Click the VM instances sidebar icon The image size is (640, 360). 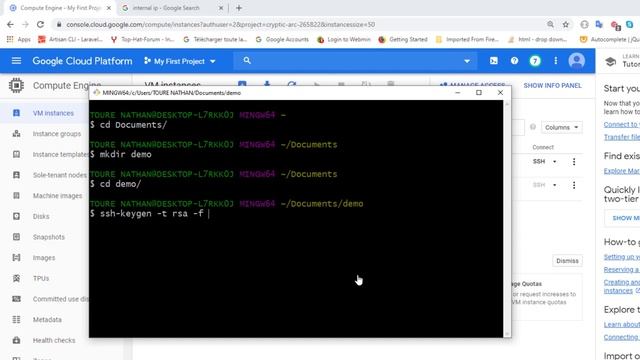16,113
